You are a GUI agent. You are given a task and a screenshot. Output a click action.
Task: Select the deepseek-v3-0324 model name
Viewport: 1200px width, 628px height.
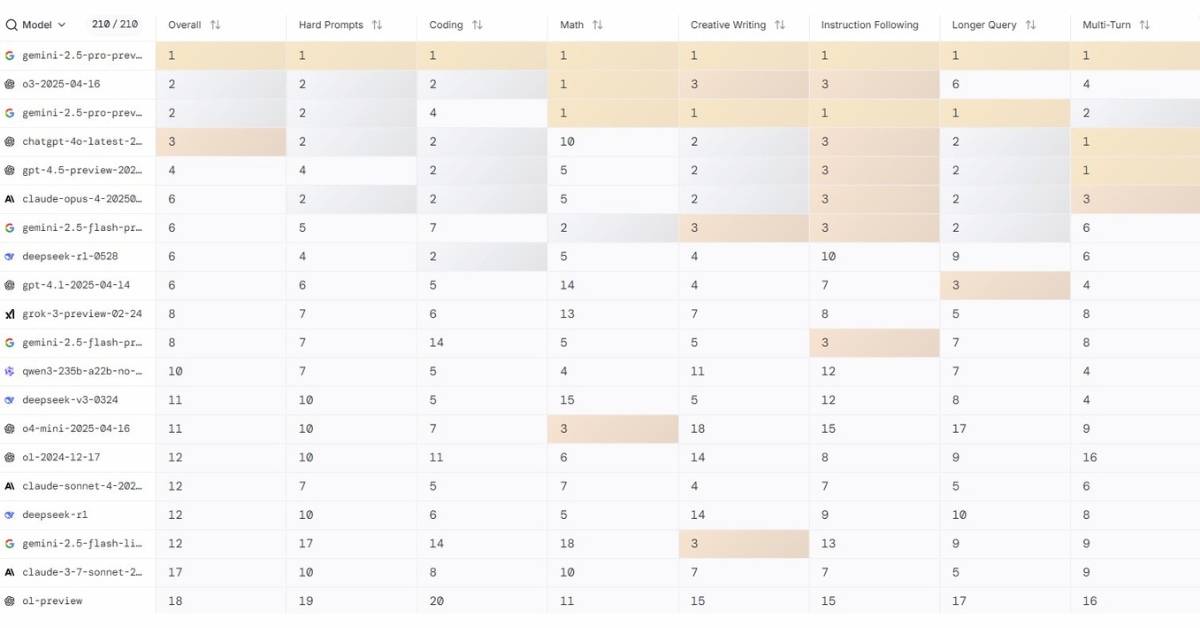pos(68,400)
